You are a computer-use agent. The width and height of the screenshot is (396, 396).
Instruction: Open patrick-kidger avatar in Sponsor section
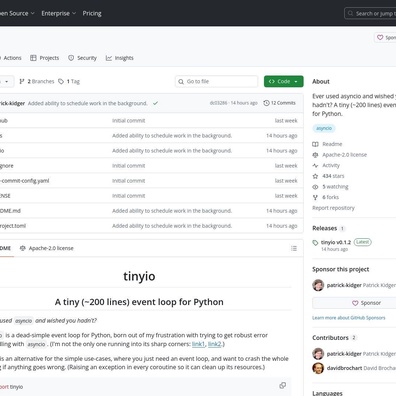pos(318,285)
